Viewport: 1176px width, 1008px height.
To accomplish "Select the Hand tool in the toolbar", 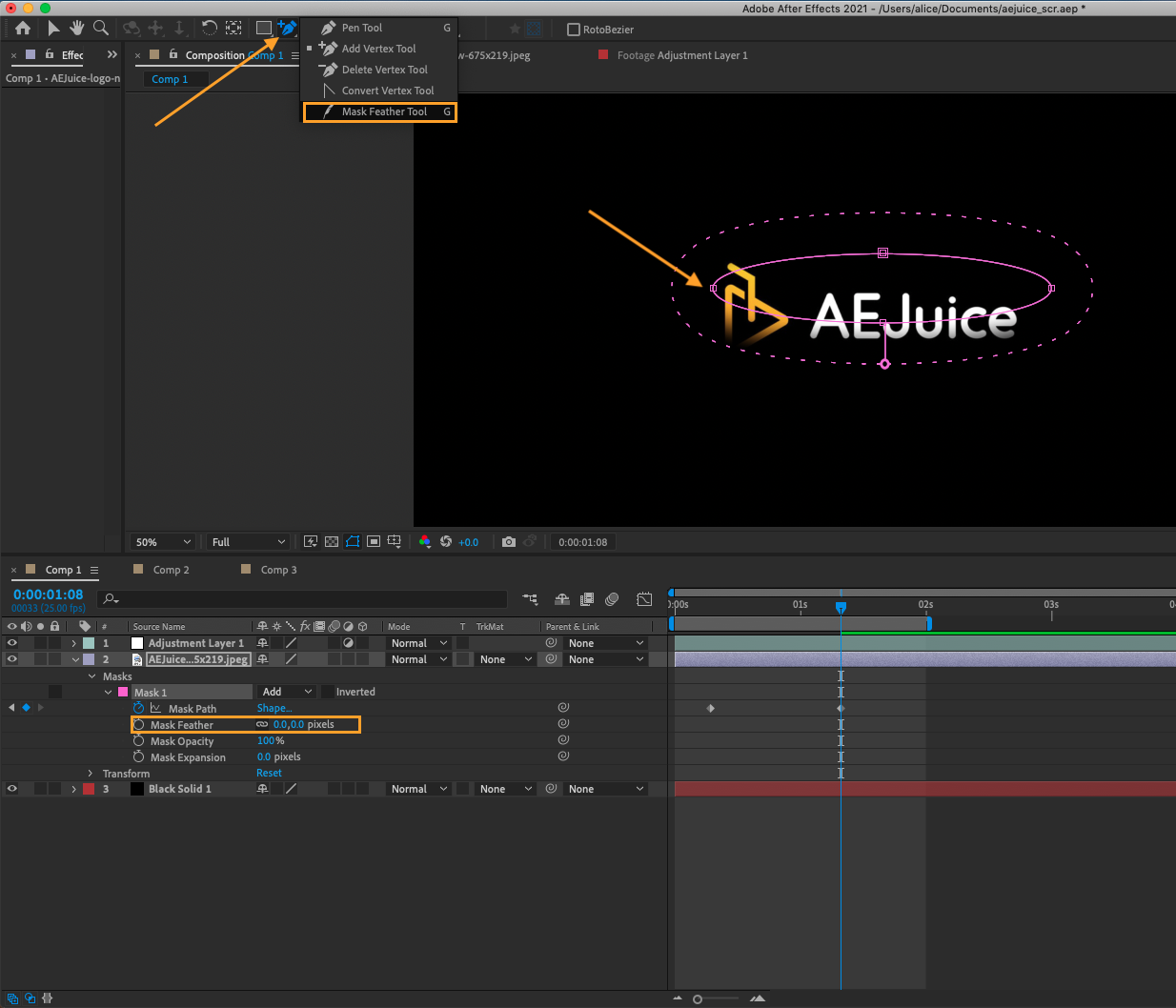I will click(76, 29).
